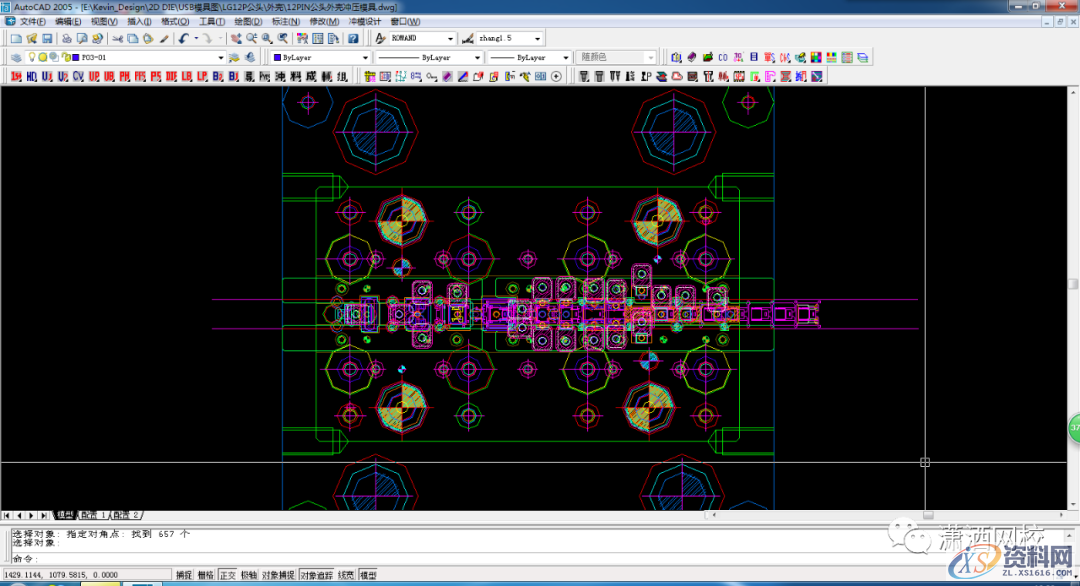Open the ROMAND text style dropdown
Viewport: 1080px width, 586px height.
(451, 39)
